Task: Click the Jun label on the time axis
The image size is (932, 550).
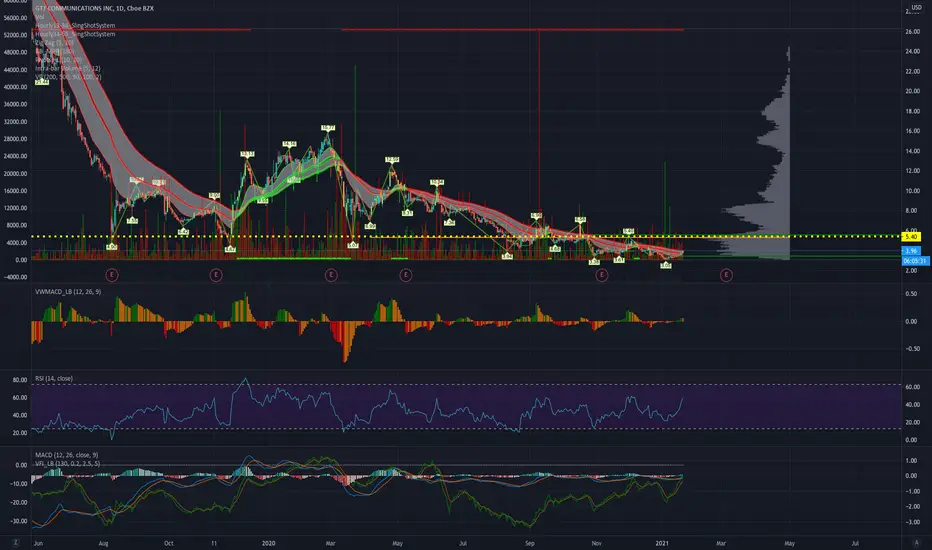Action: click(x=39, y=543)
